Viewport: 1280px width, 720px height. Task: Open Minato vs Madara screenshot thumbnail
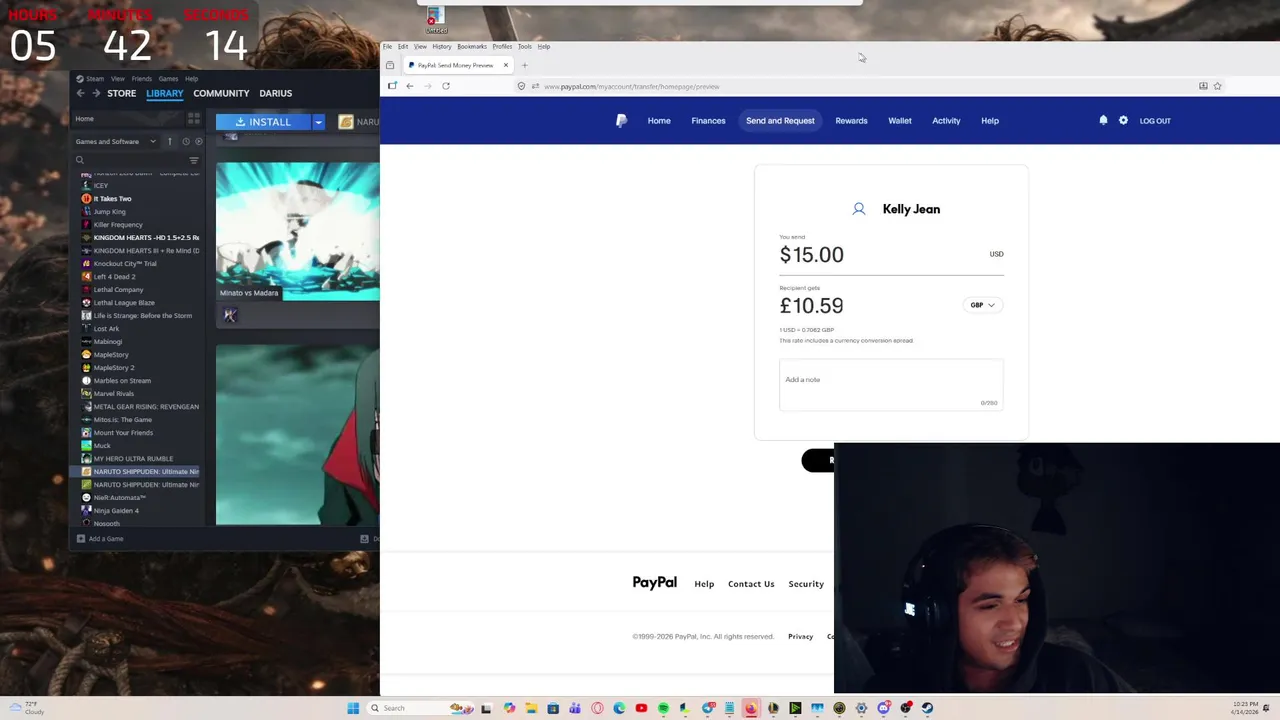(x=298, y=231)
